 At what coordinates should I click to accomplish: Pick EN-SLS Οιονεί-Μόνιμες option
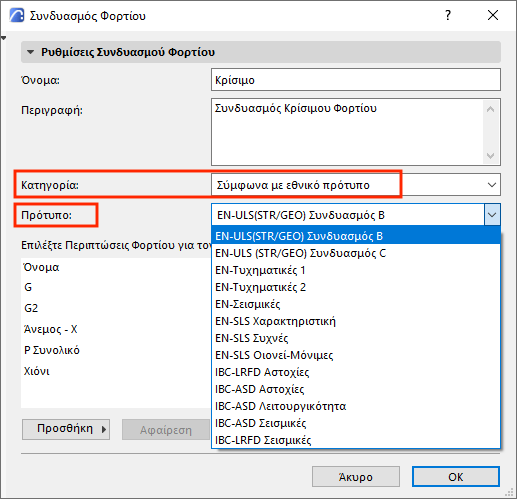[x=356, y=355]
